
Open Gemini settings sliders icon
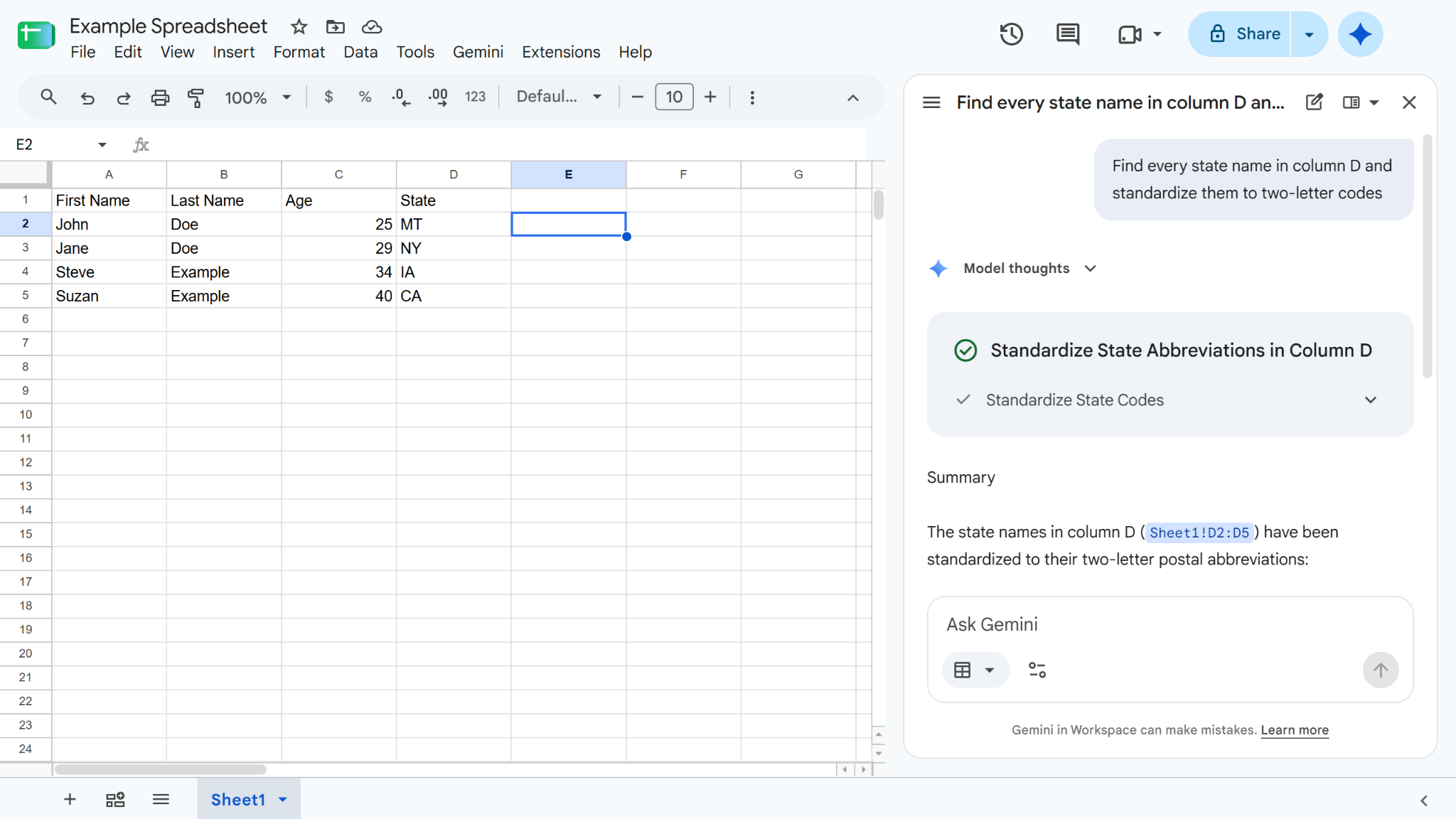1037,670
